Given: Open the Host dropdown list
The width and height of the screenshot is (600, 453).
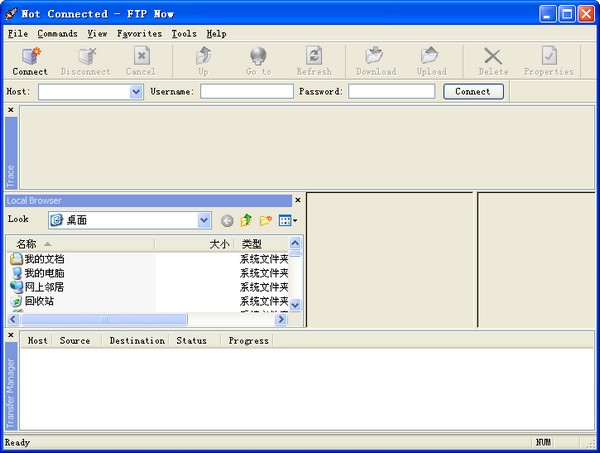Looking at the screenshot, I should [x=136, y=92].
